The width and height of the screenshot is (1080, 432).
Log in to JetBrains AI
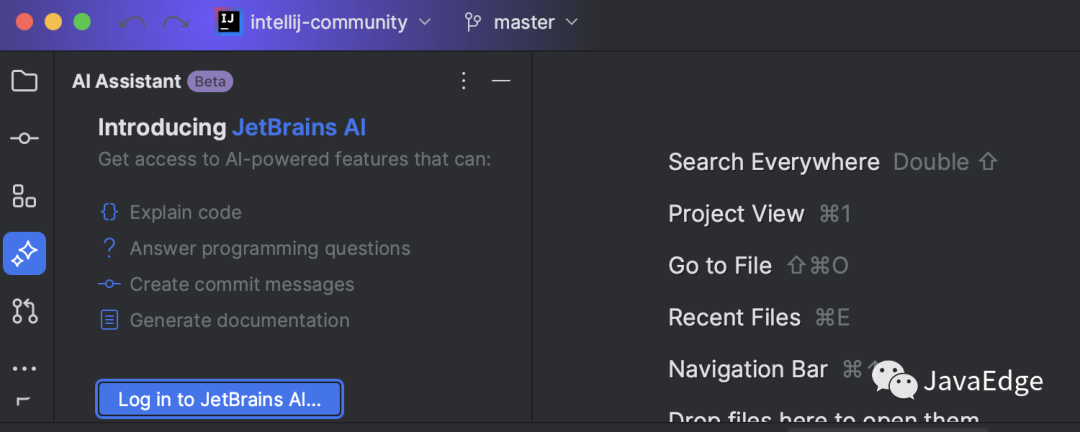coord(220,400)
